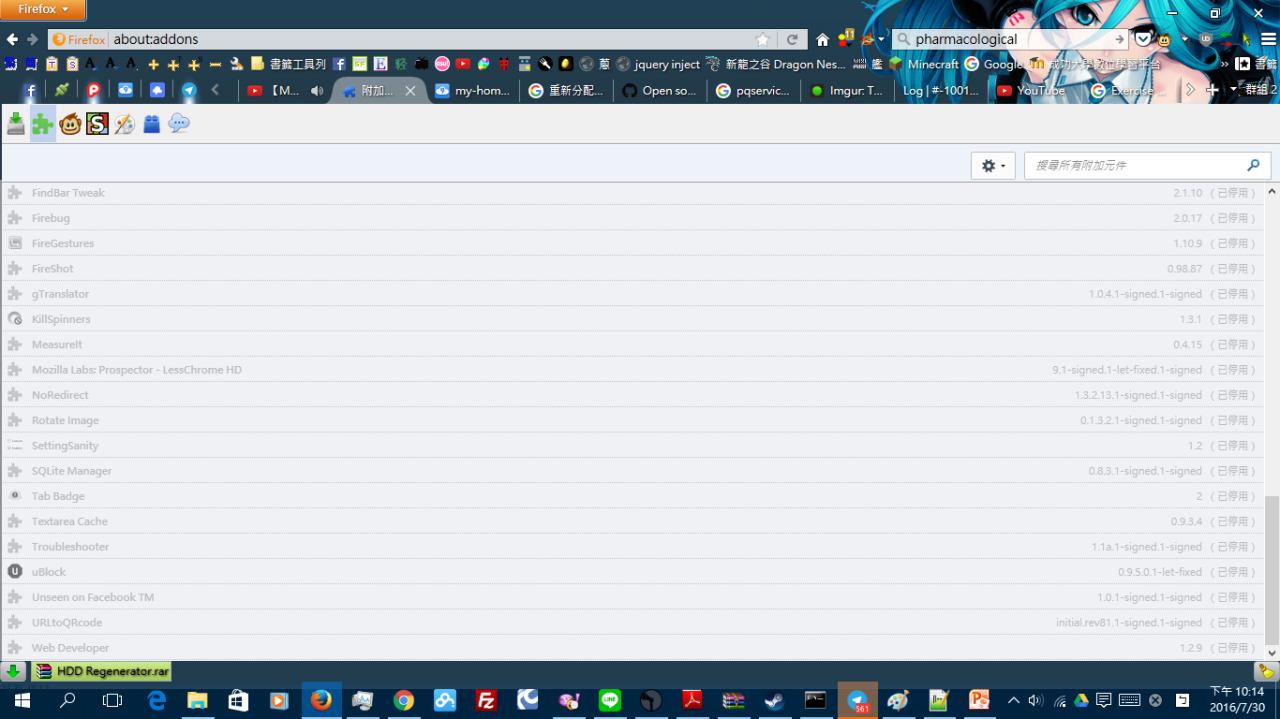Open the Windows Start menu

pyautogui.click(x=22, y=701)
